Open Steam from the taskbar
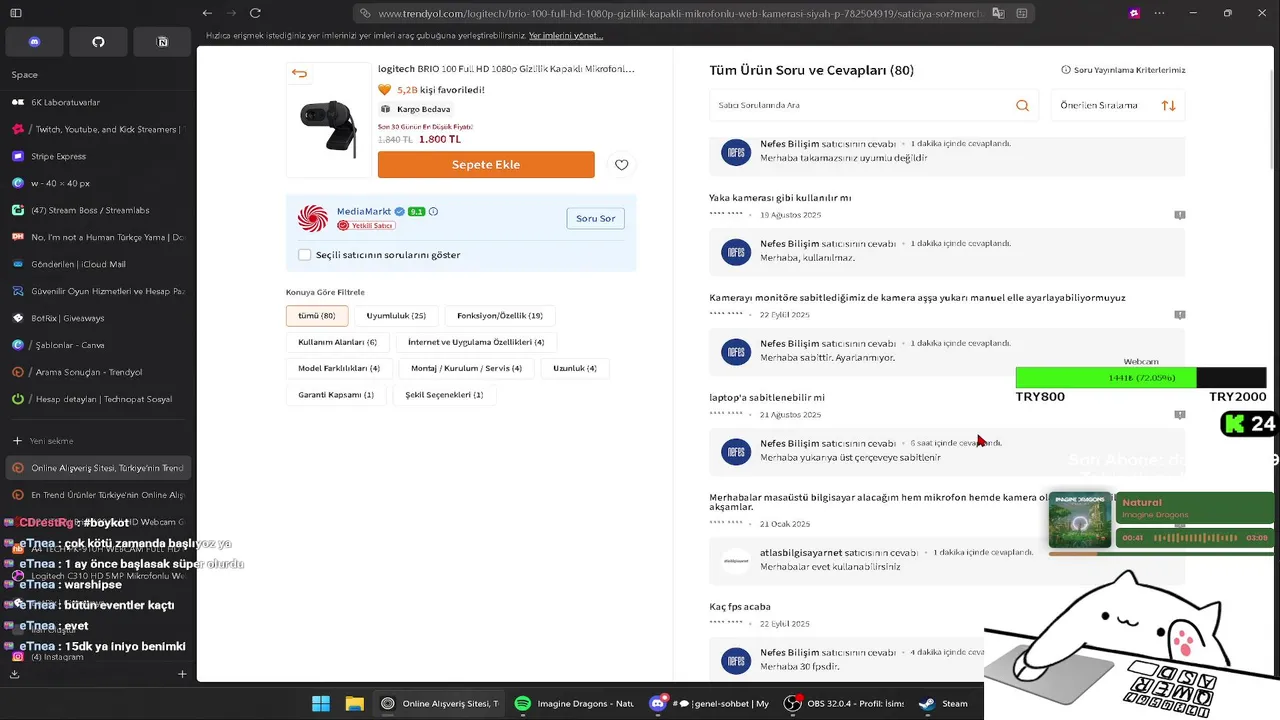 tap(944, 704)
